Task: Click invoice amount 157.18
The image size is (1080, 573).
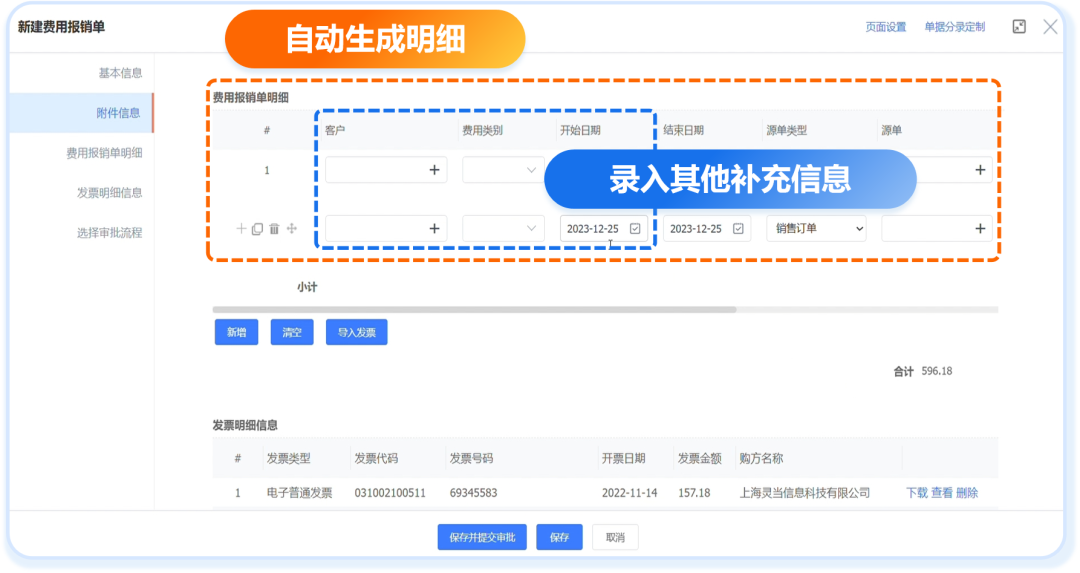Action: [x=694, y=493]
